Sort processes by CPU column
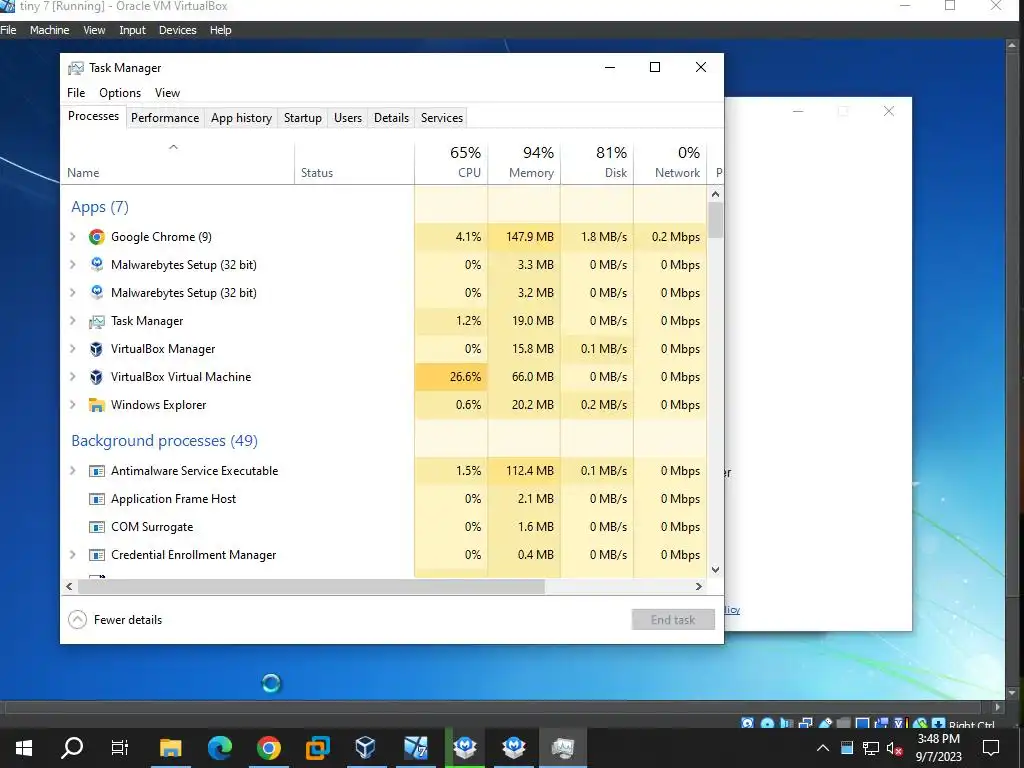 coord(451,162)
